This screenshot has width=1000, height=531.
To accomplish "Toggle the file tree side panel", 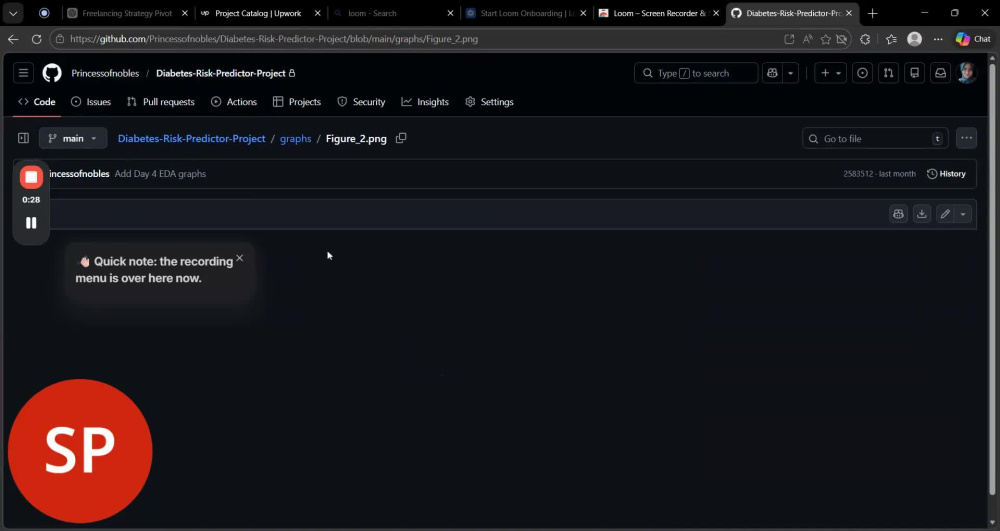I will [x=24, y=138].
